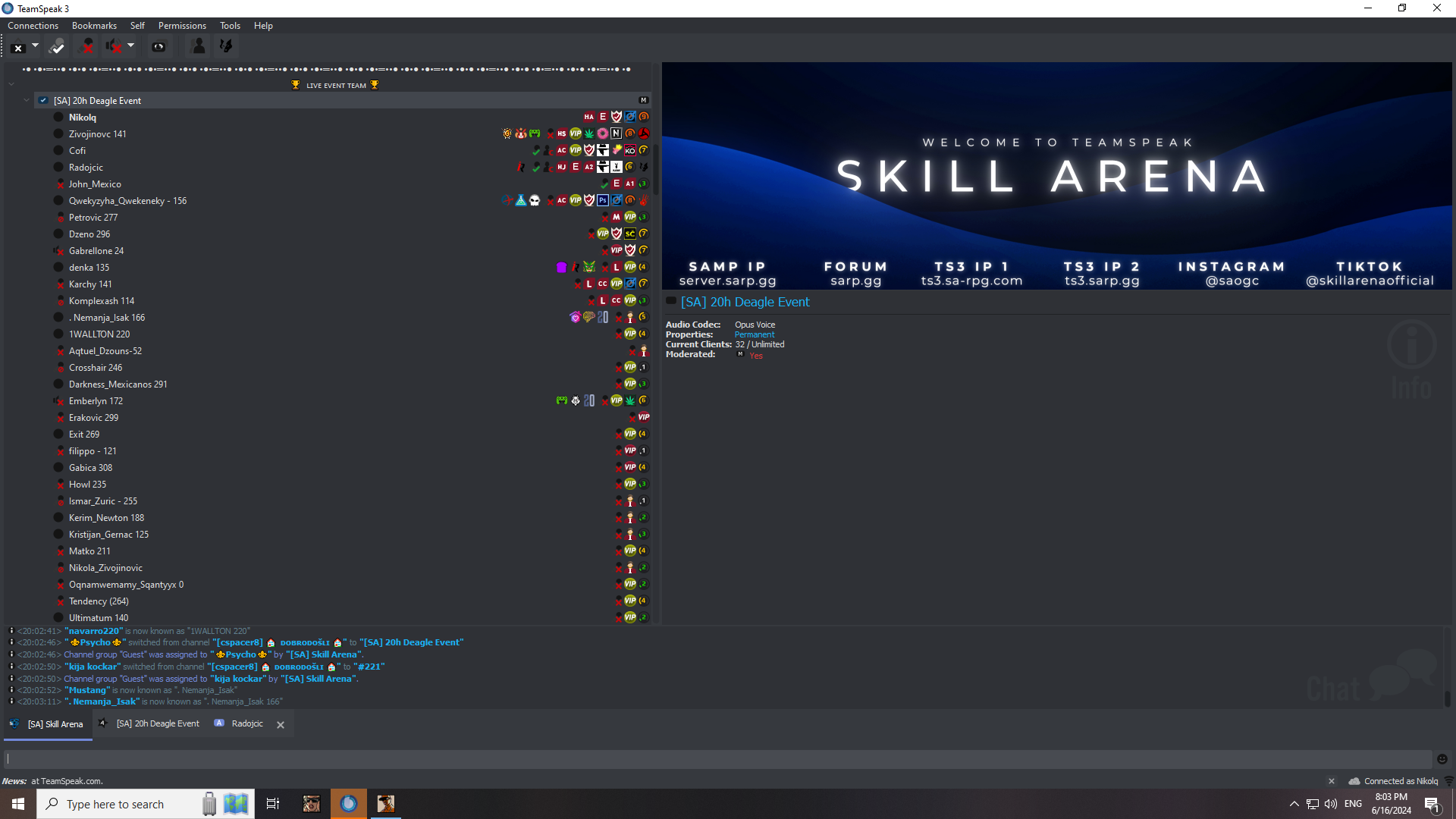
Task: Toggle the activate microphone toolbar icon
Action: click(x=57, y=47)
